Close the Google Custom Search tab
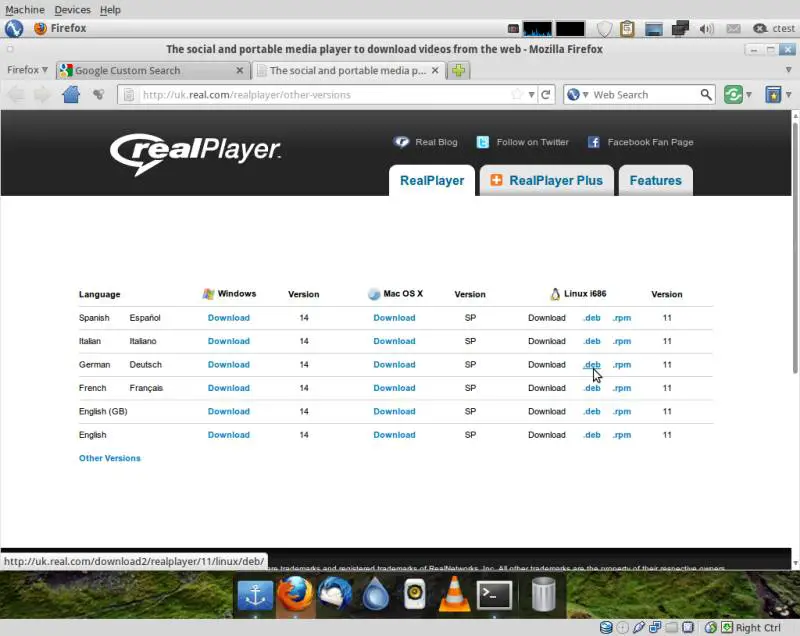 tap(240, 70)
